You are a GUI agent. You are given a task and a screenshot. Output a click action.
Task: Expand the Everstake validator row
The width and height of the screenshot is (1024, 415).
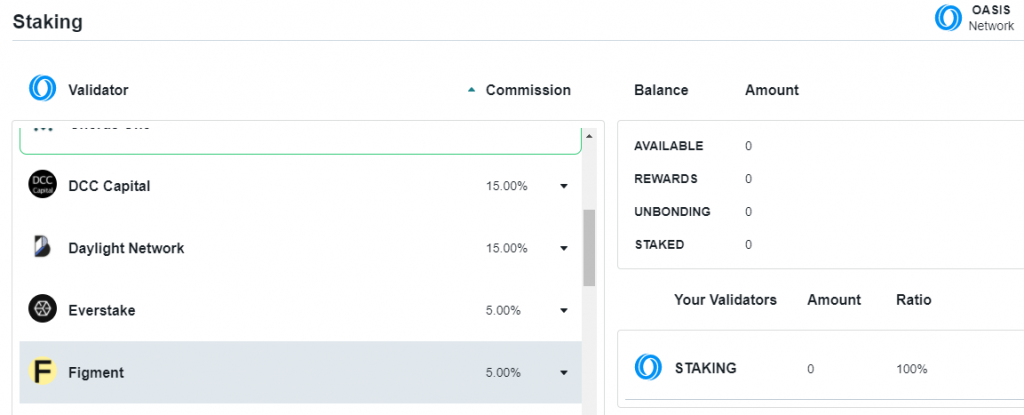click(x=564, y=310)
